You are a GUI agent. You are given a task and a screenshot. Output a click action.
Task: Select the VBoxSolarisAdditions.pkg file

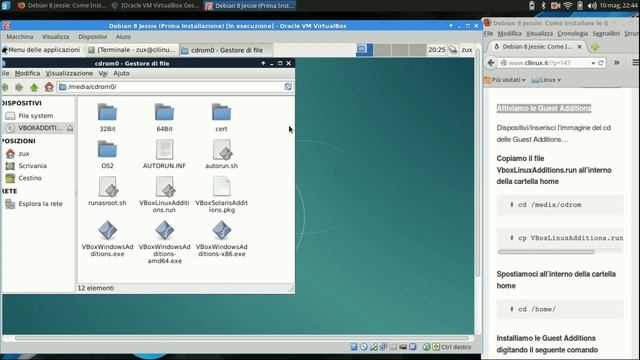pyautogui.click(x=221, y=194)
